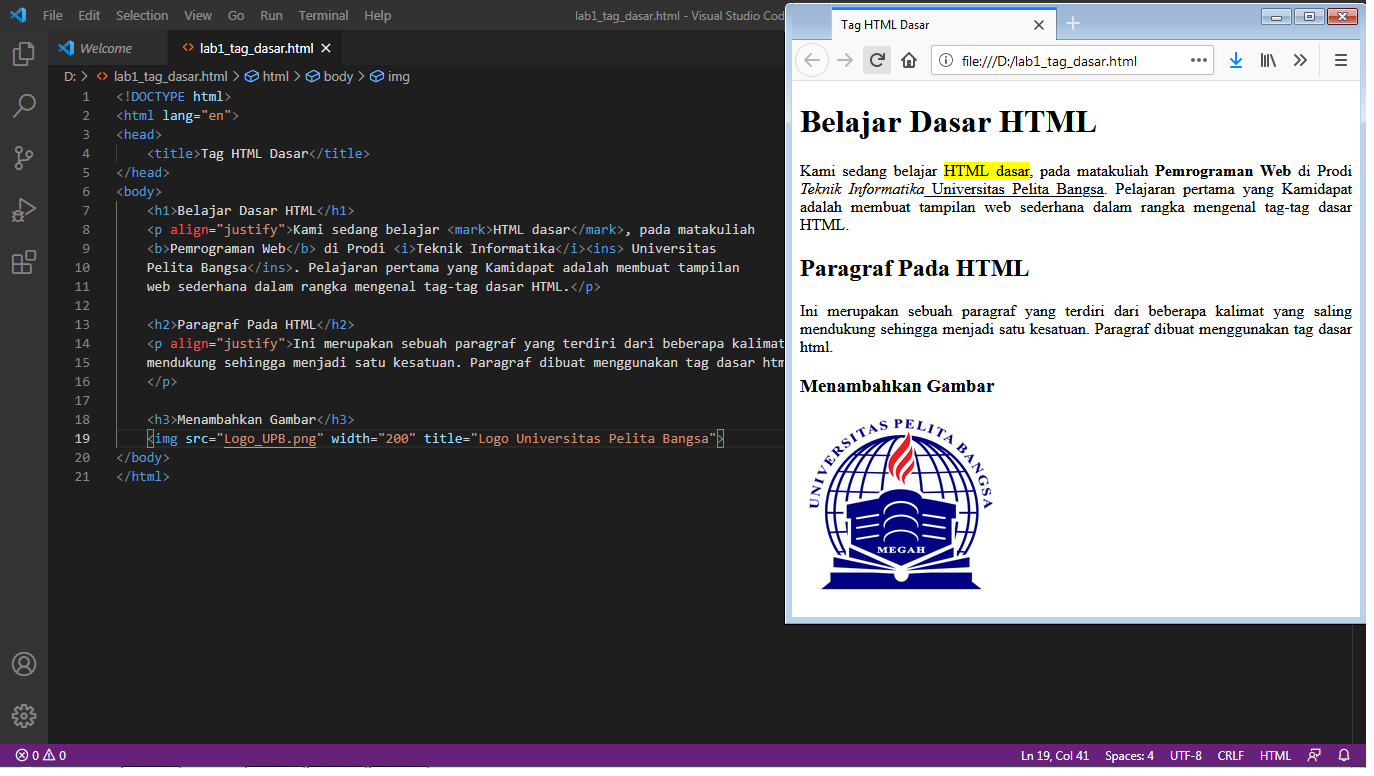Image resolution: width=1374 pixels, height=776 pixels.
Task: Close the lab1_tag_dasar.html editor tab
Action: coord(326,48)
